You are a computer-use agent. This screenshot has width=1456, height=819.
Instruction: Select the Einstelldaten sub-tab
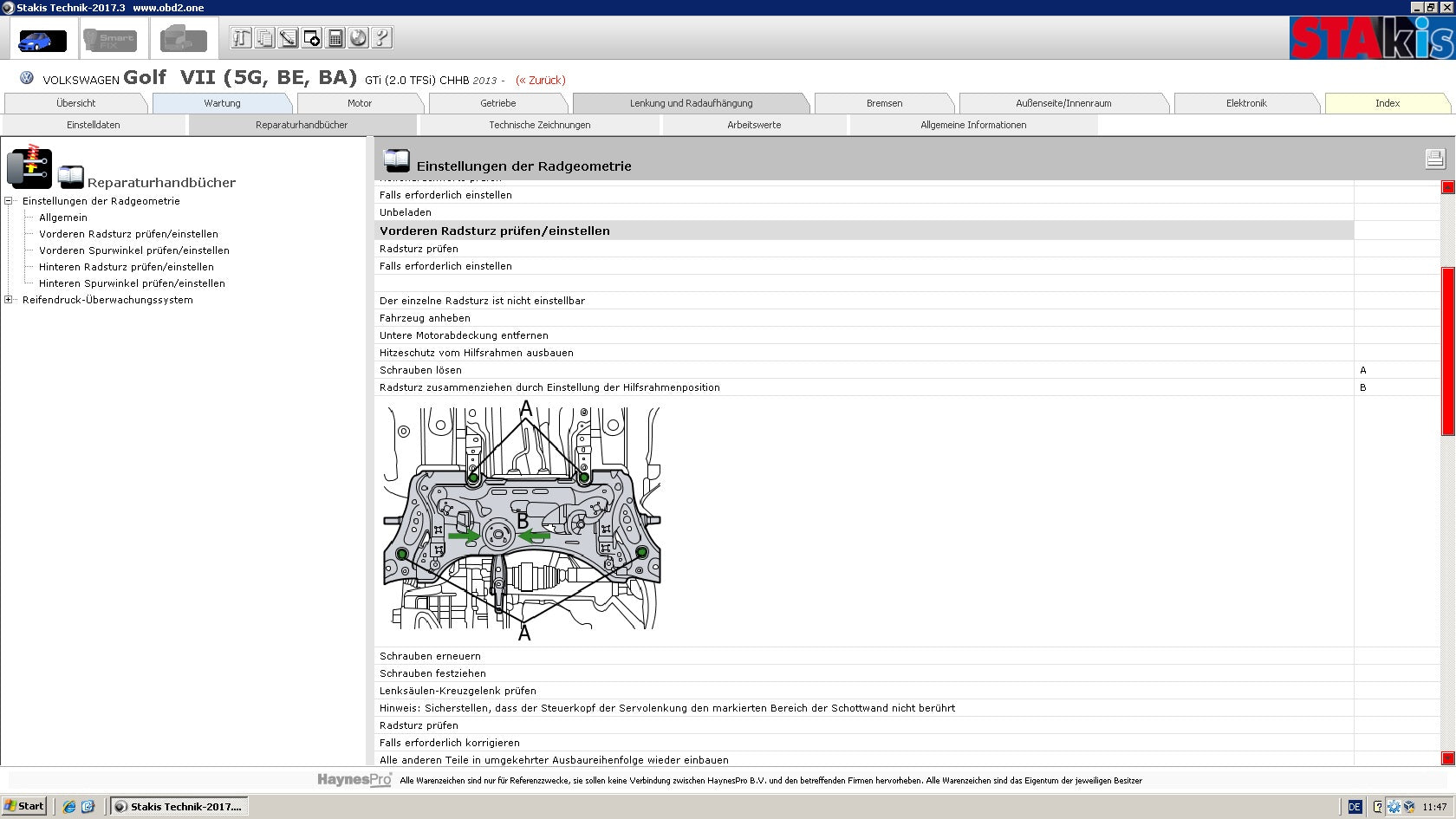[x=94, y=125]
